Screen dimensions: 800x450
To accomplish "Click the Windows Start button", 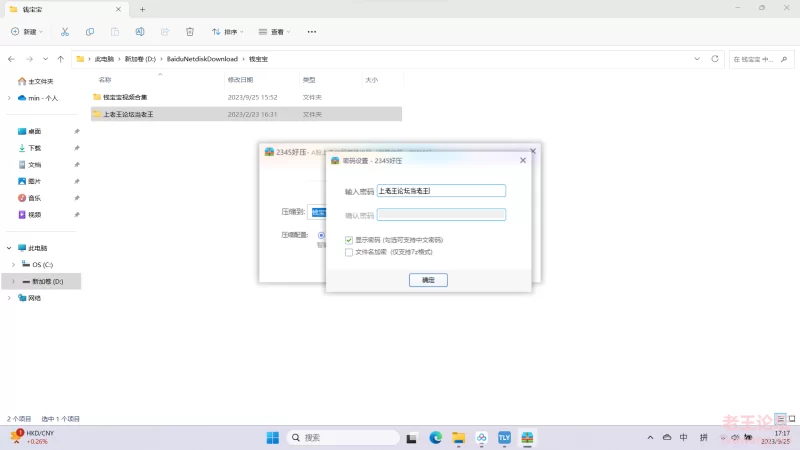I will (273, 437).
